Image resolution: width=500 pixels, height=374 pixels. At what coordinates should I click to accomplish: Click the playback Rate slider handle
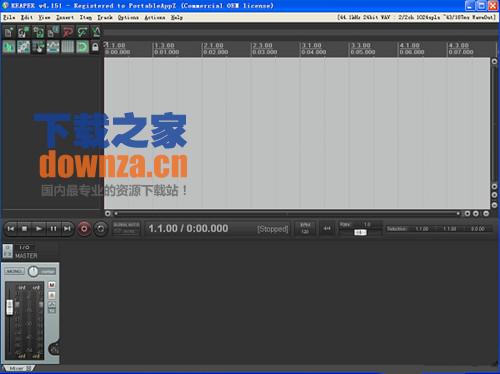click(x=360, y=232)
